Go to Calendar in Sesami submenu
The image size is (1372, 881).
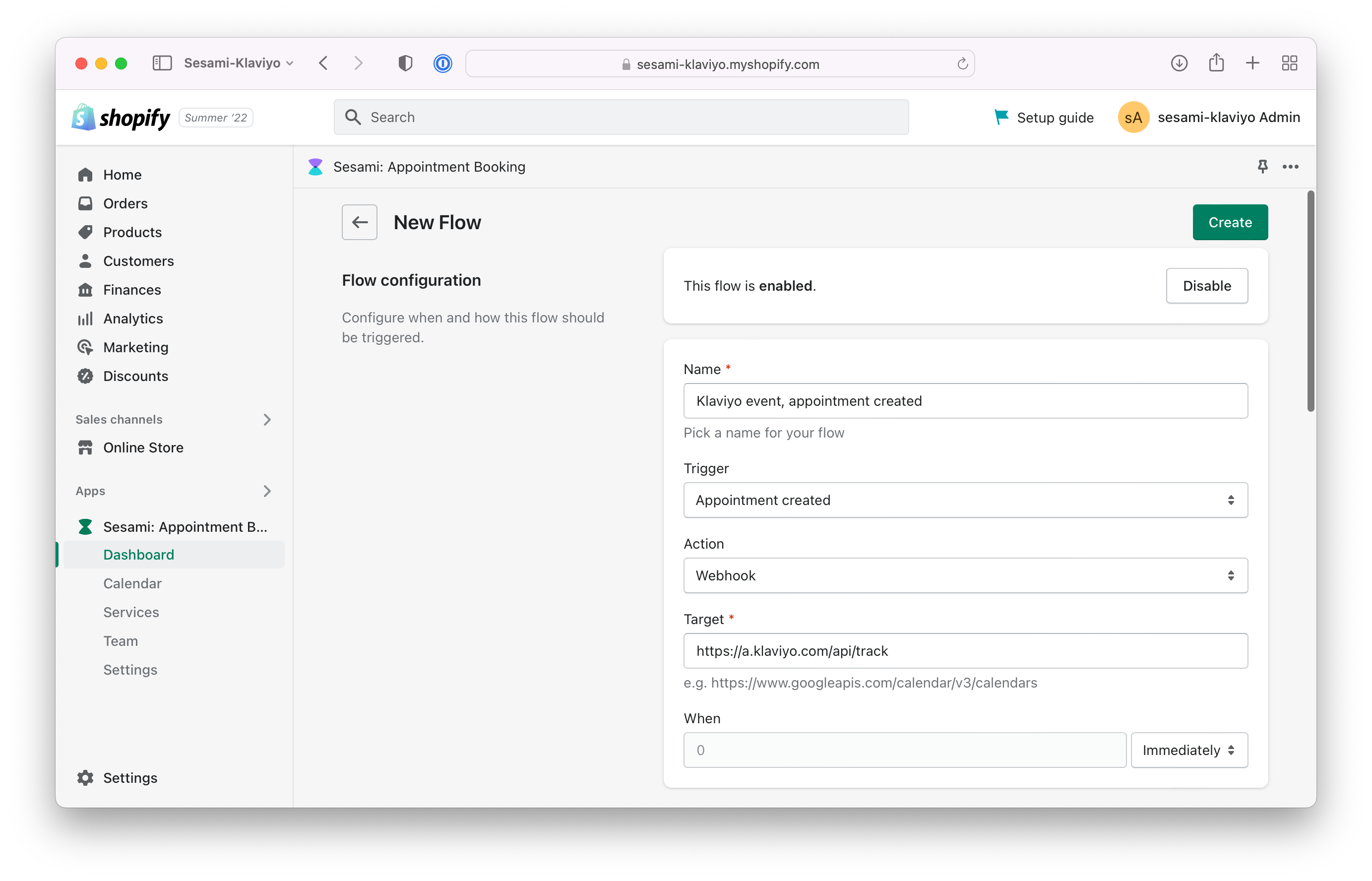tap(132, 583)
